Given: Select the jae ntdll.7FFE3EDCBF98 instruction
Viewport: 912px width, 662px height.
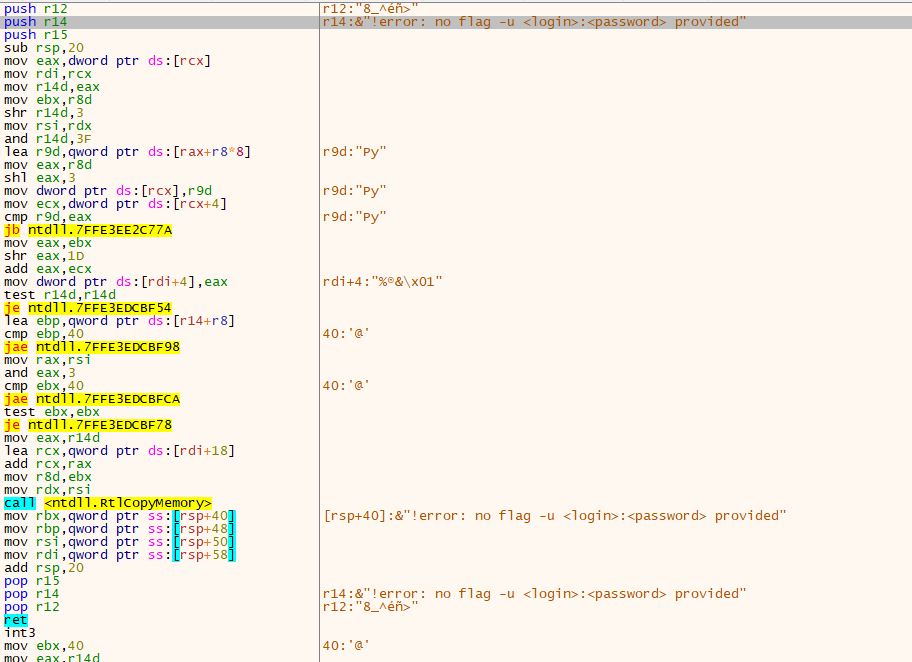Looking at the screenshot, I should pyautogui.click(x=92, y=347).
